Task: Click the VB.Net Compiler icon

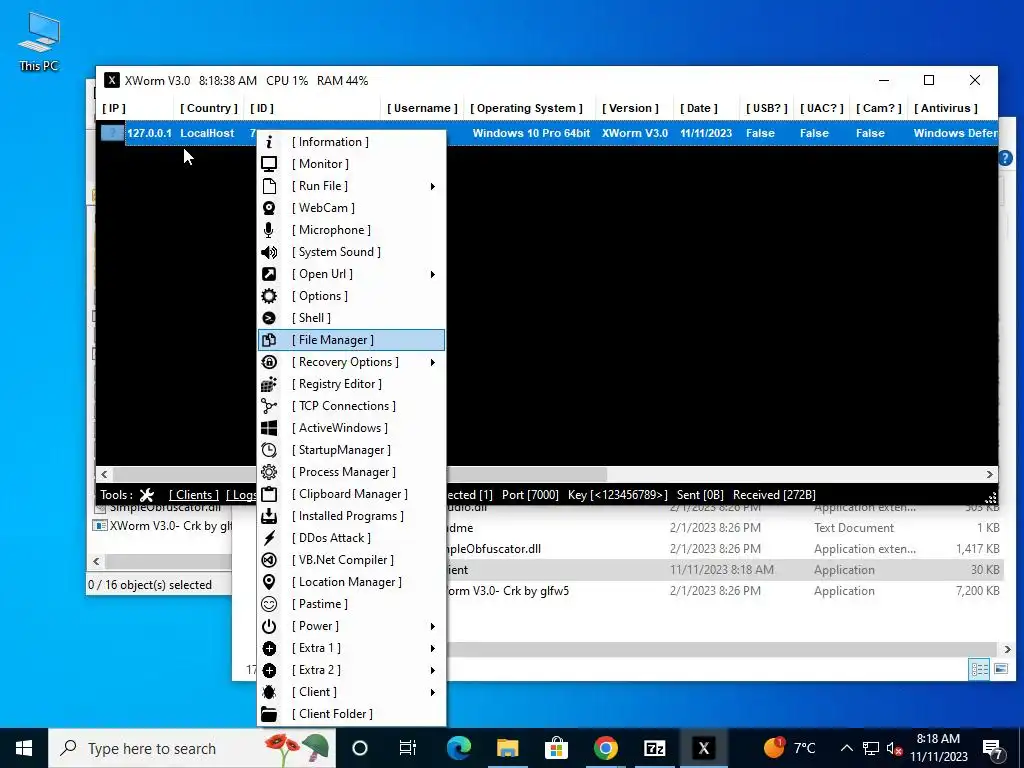Action: point(269,560)
